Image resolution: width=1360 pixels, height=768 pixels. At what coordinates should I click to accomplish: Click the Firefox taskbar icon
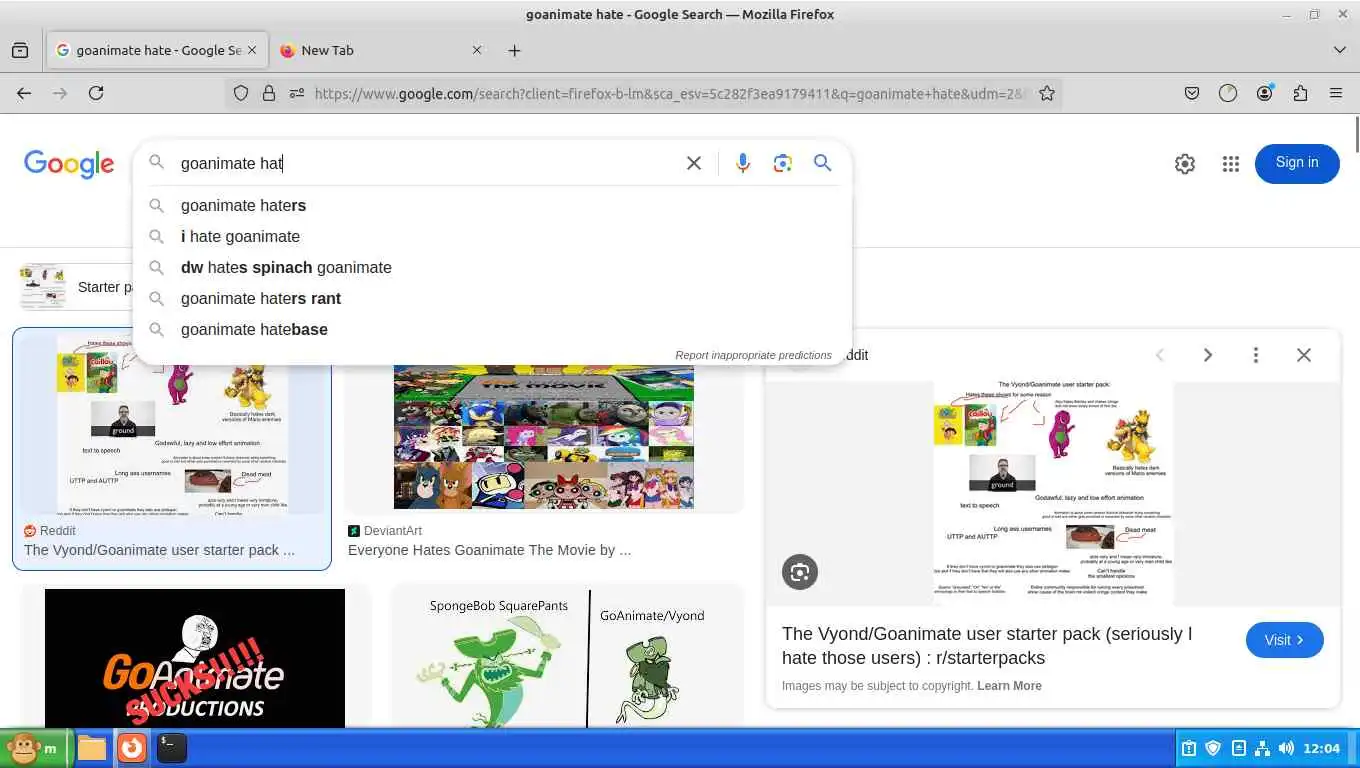coord(132,748)
